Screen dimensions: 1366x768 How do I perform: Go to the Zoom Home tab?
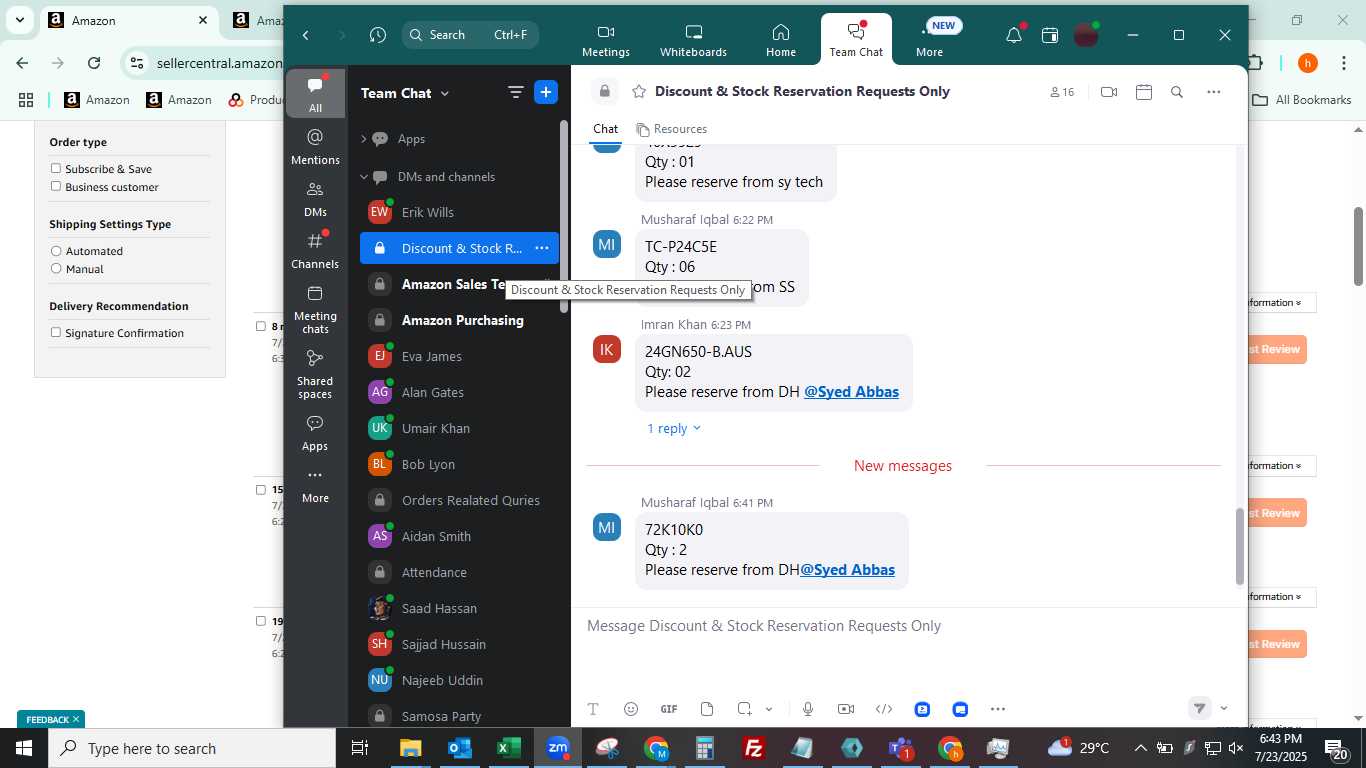point(781,40)
